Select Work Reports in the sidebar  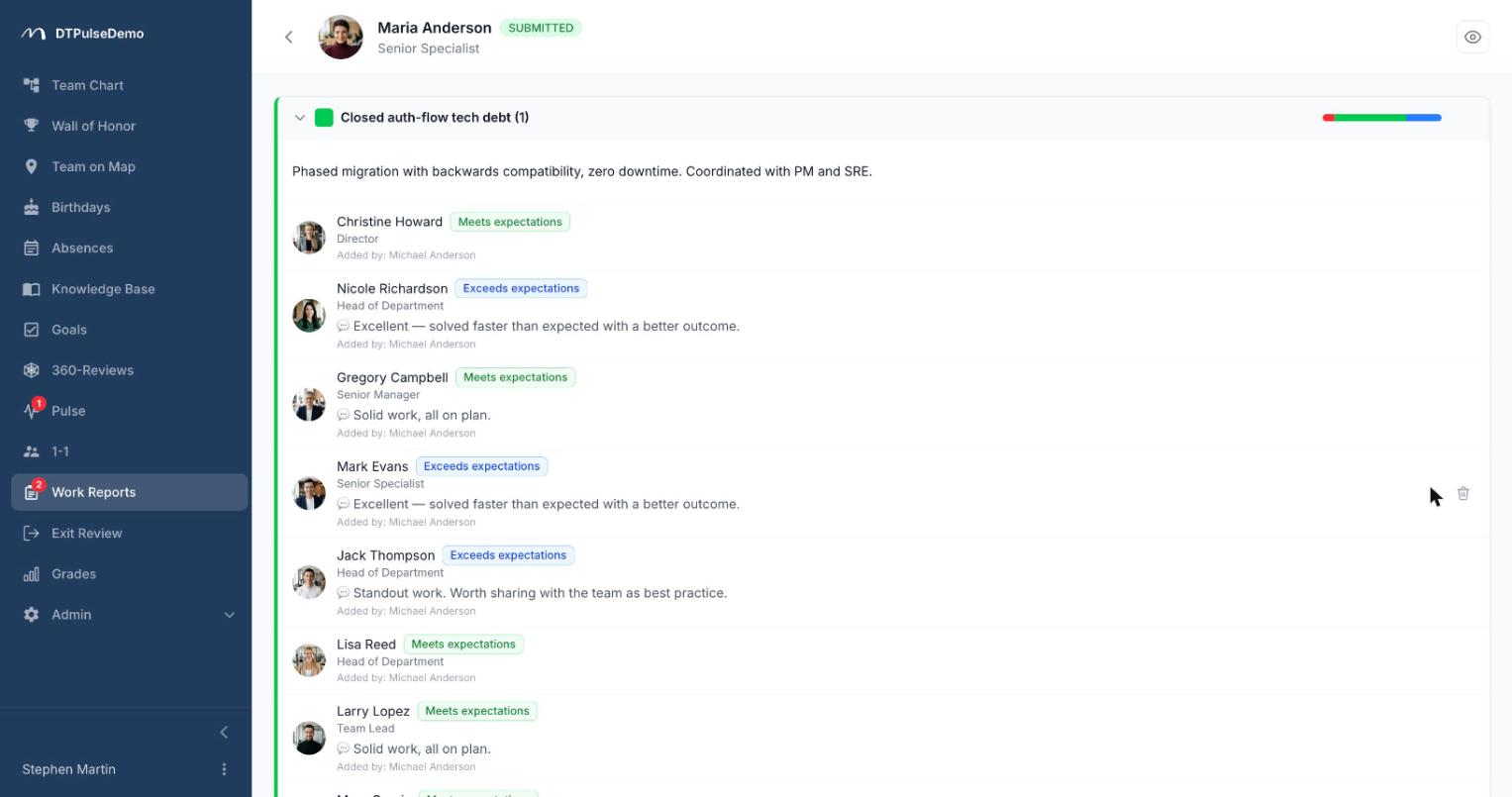130,492
